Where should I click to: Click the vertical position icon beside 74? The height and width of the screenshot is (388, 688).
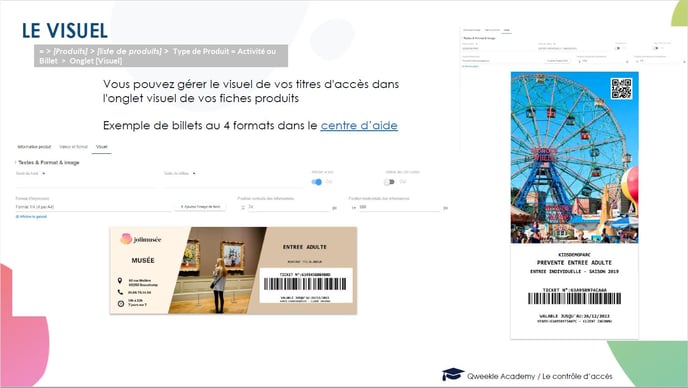click(243, 207)
